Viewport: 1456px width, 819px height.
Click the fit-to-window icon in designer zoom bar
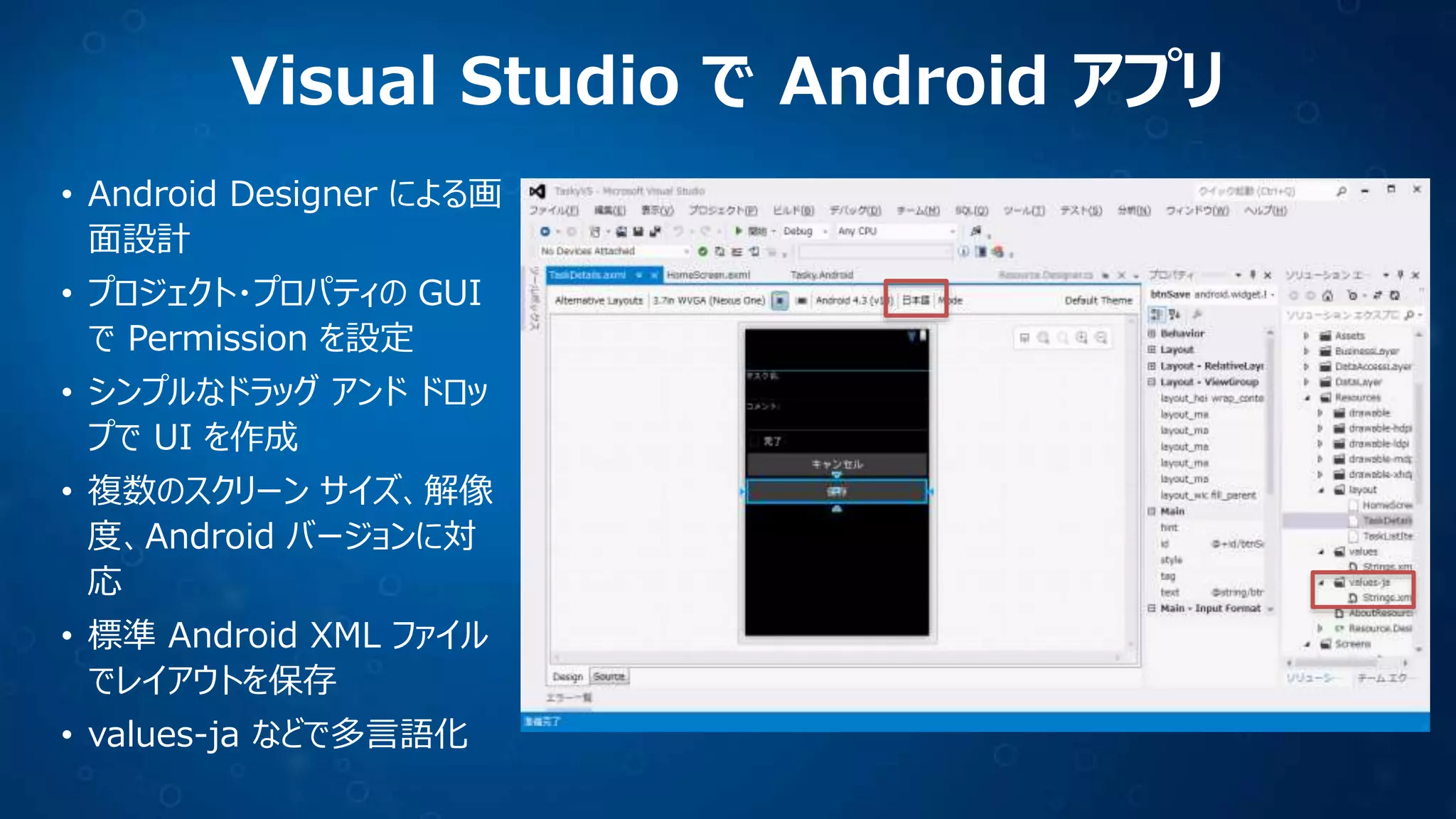pyautogui.click(x=1024, y=338)
